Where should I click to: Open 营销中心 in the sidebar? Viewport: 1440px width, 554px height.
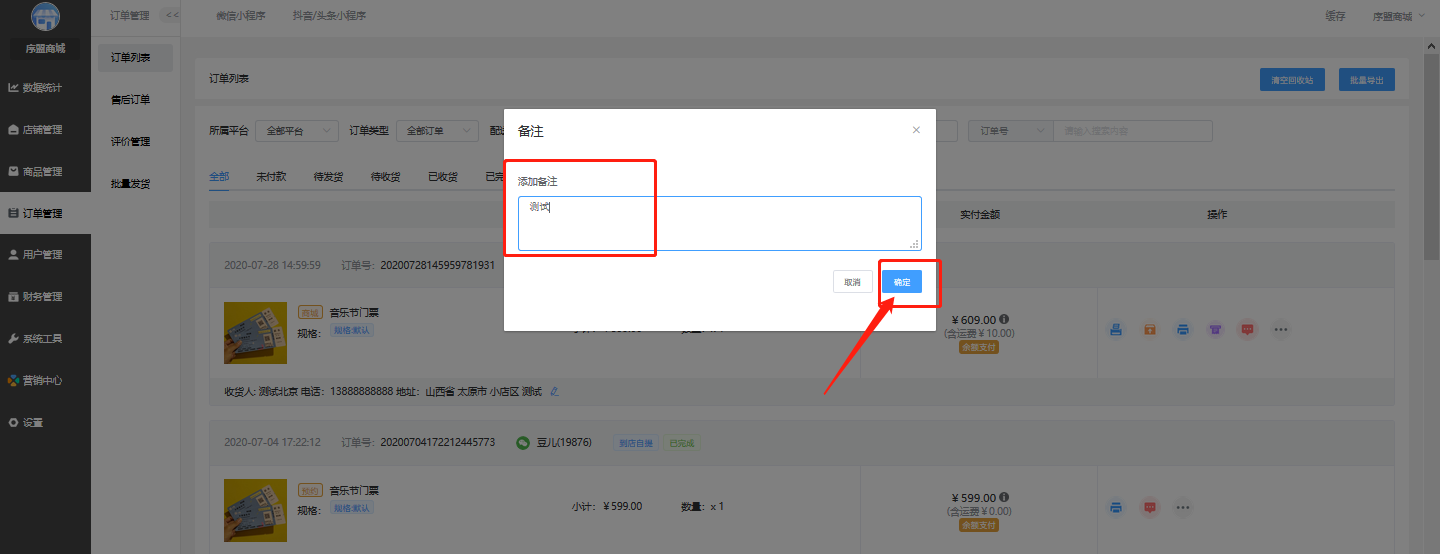click(x=45, y=381)
